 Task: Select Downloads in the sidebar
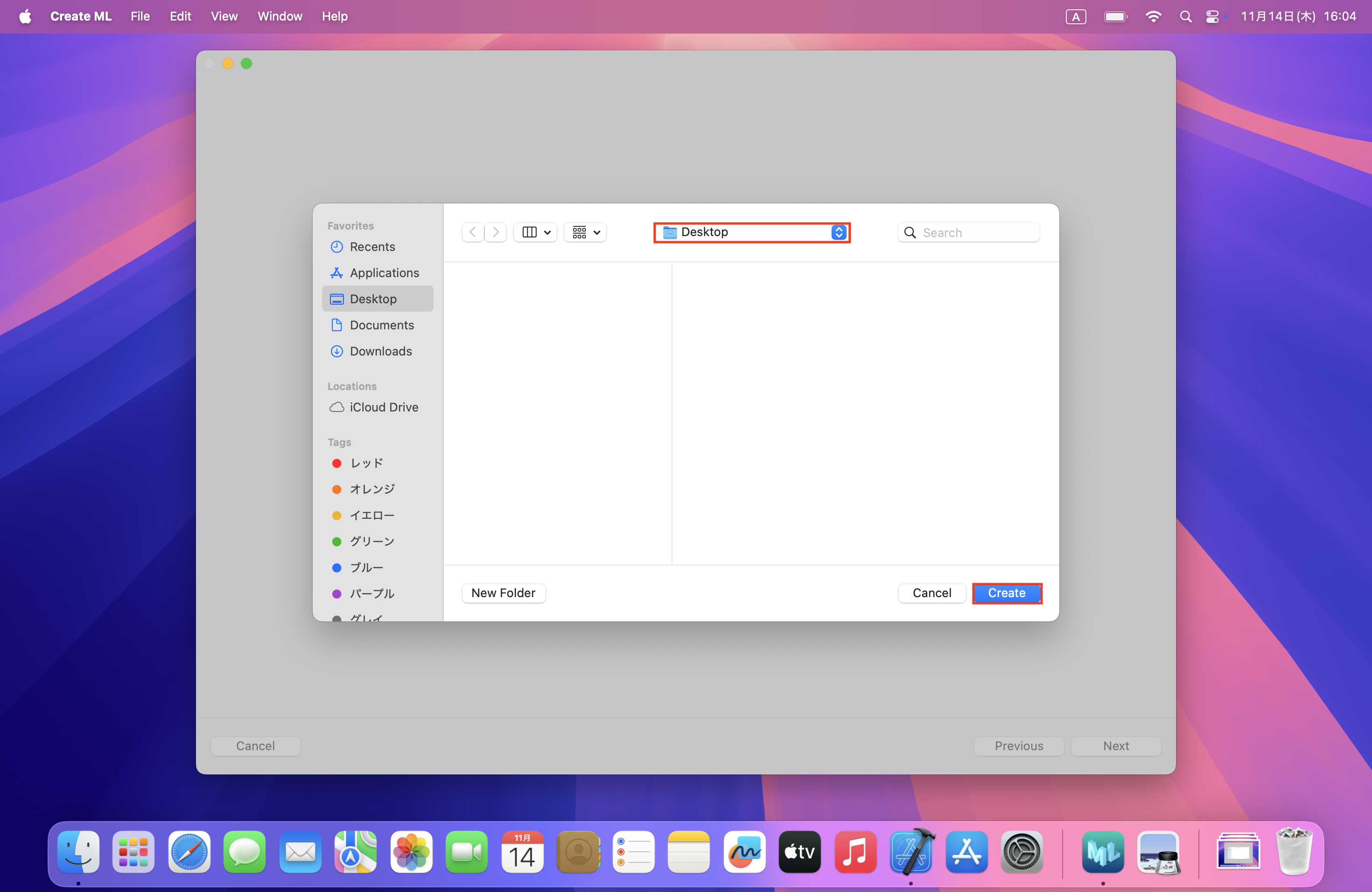click(380, 351)
